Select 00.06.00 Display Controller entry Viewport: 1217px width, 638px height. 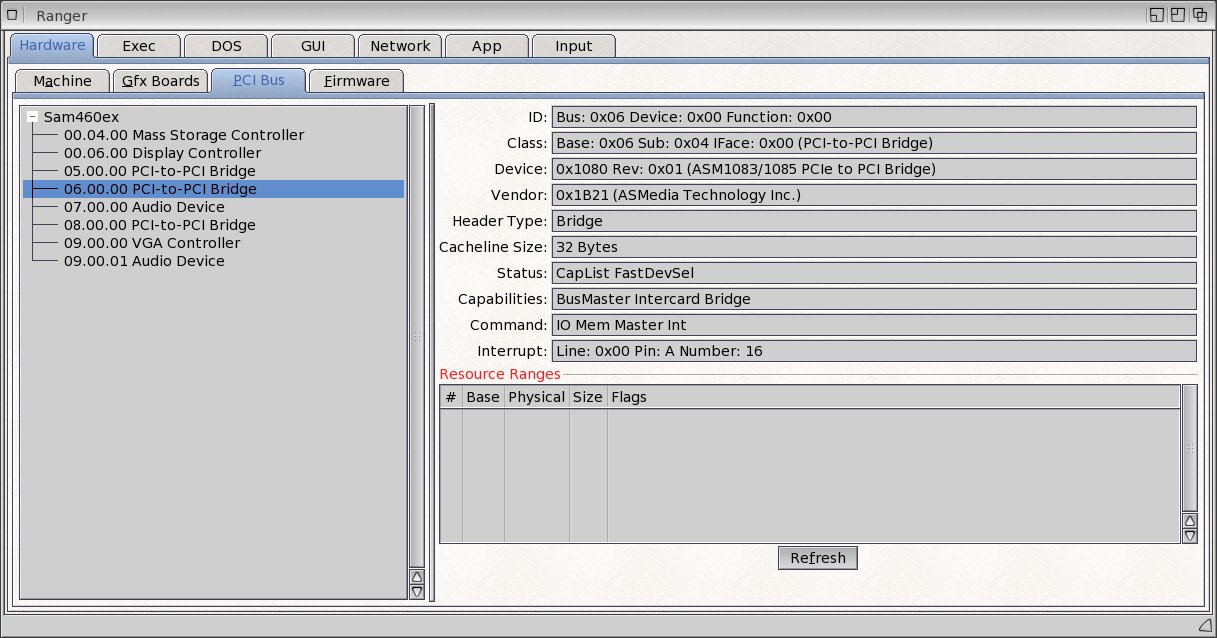(162, 153)
